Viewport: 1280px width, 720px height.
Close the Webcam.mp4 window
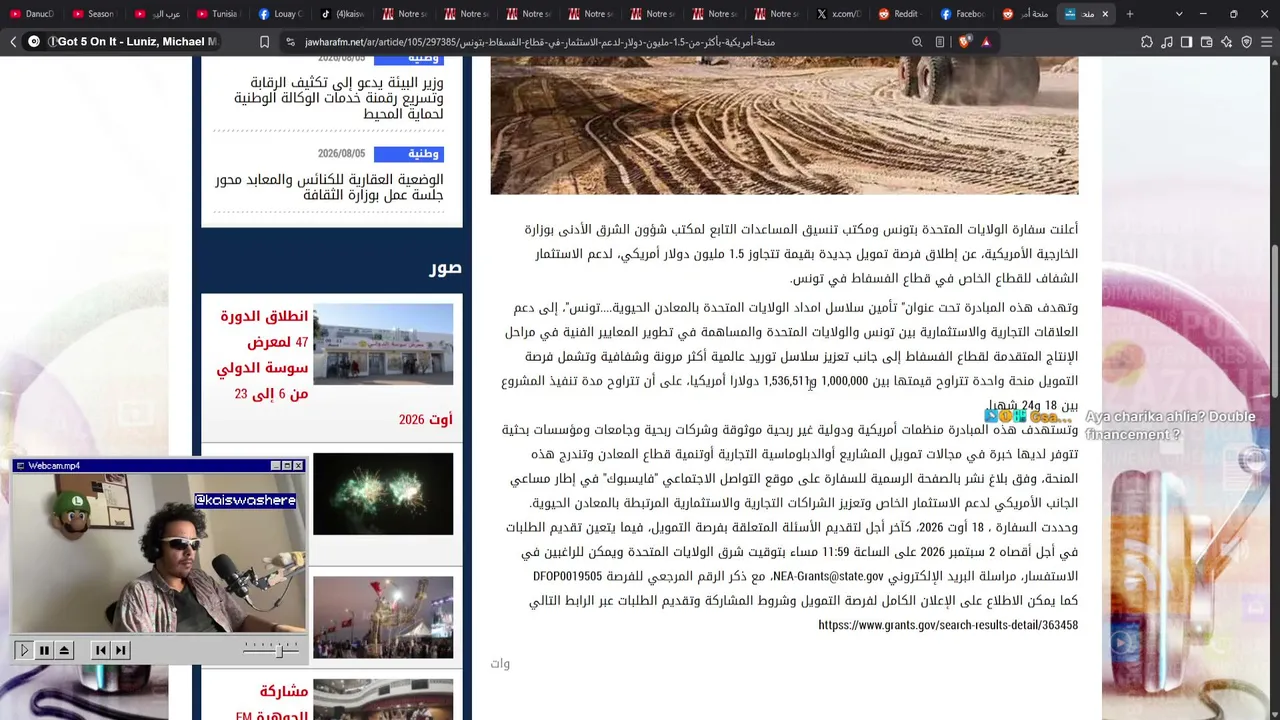click(298, 466)
